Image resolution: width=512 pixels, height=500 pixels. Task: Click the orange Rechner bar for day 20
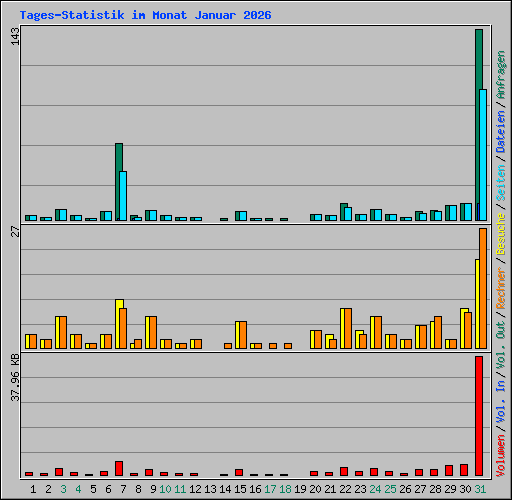318,340
